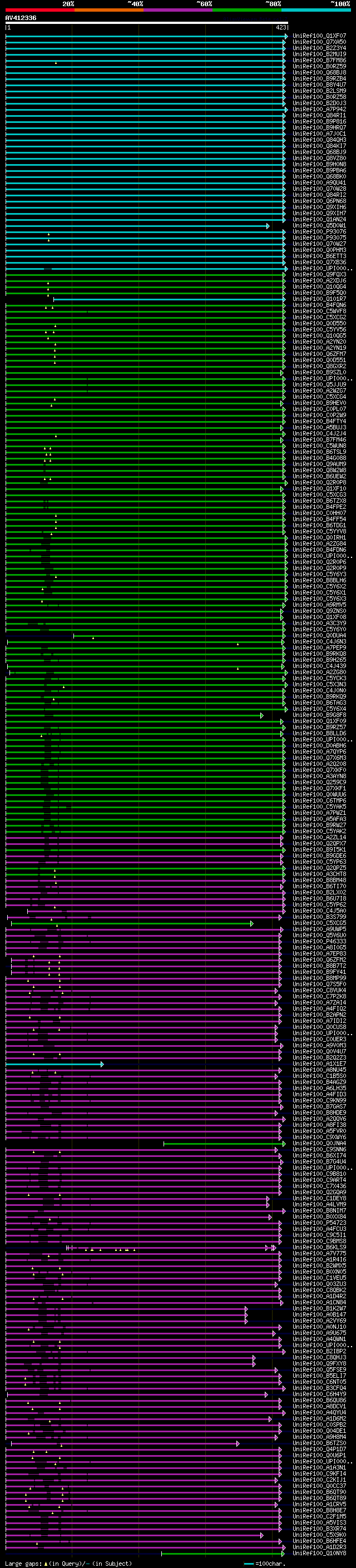Click the orange ~40% identity legend swatch
Screen dimensions: 356x1568
(109, 10)
